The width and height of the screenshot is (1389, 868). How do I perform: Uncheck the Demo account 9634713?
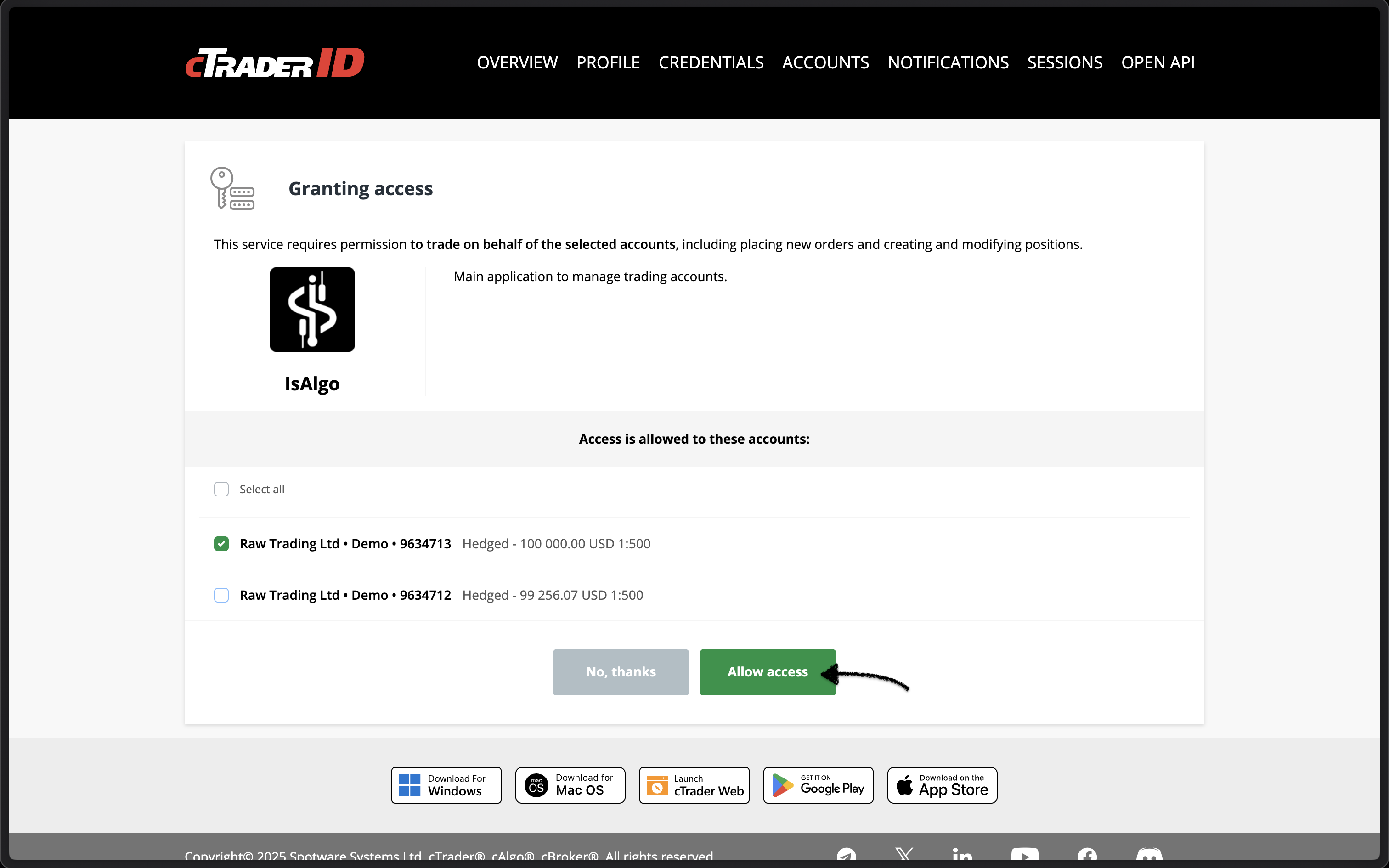221,543
